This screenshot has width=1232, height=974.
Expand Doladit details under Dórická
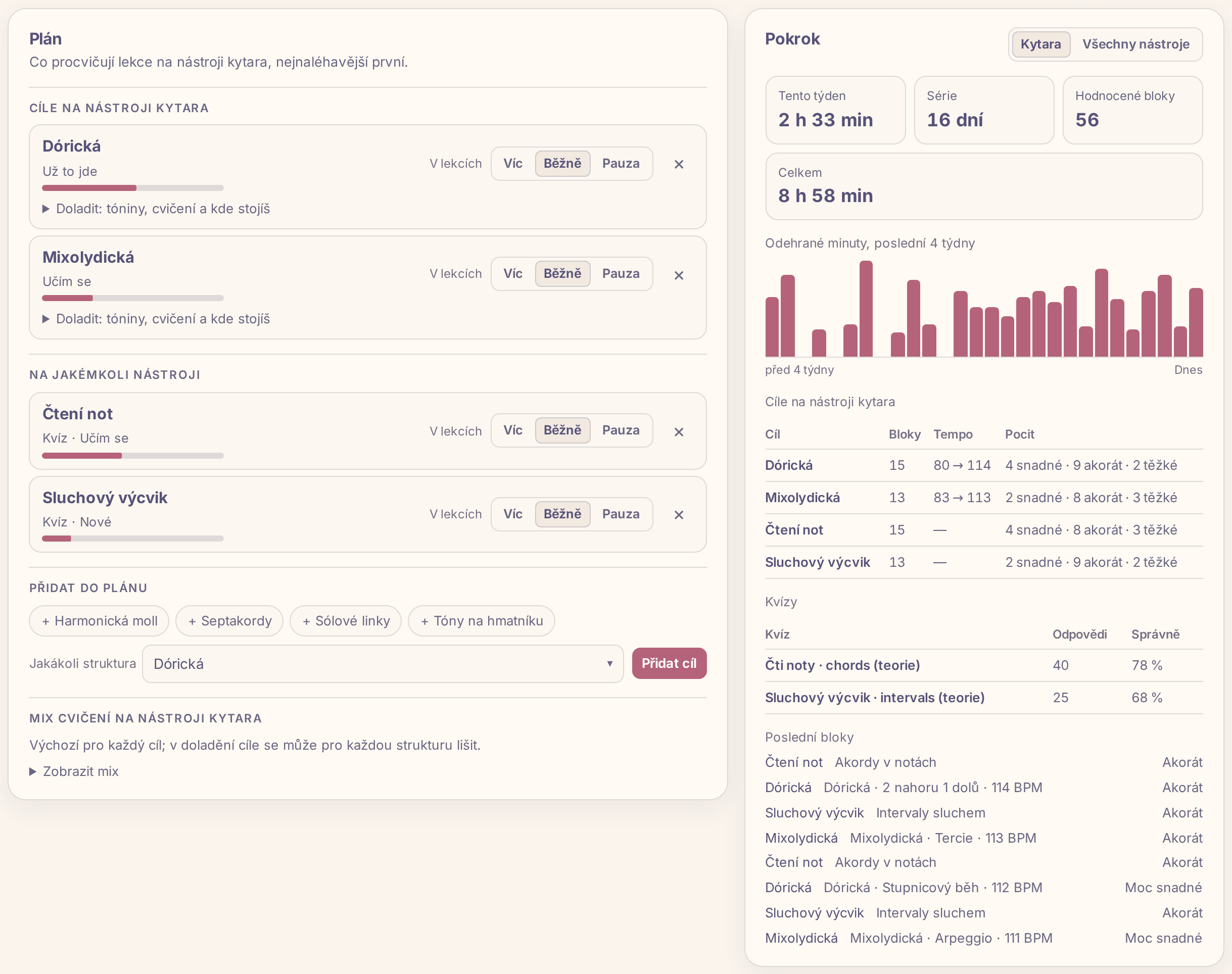[x=156, y=209]
